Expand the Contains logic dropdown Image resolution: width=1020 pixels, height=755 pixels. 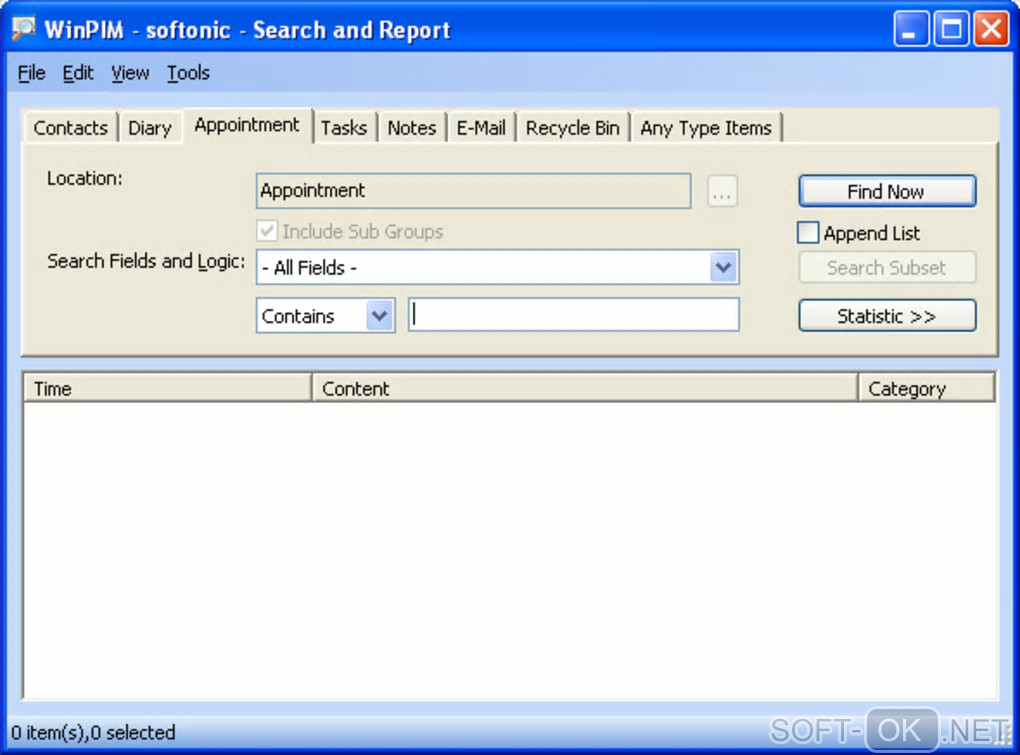[379, 316]
